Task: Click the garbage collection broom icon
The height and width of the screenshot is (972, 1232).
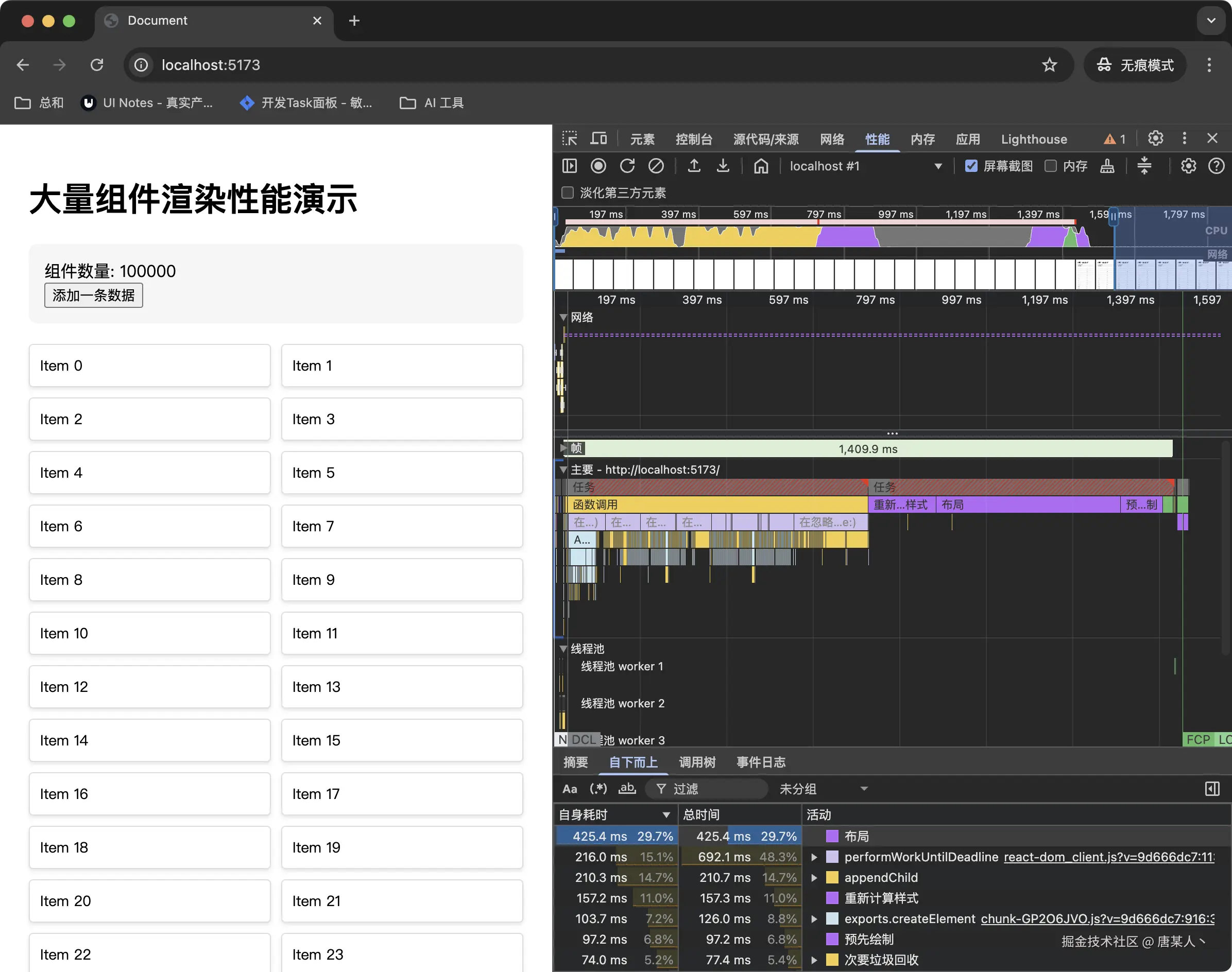Action: [x=1107, y=166]
